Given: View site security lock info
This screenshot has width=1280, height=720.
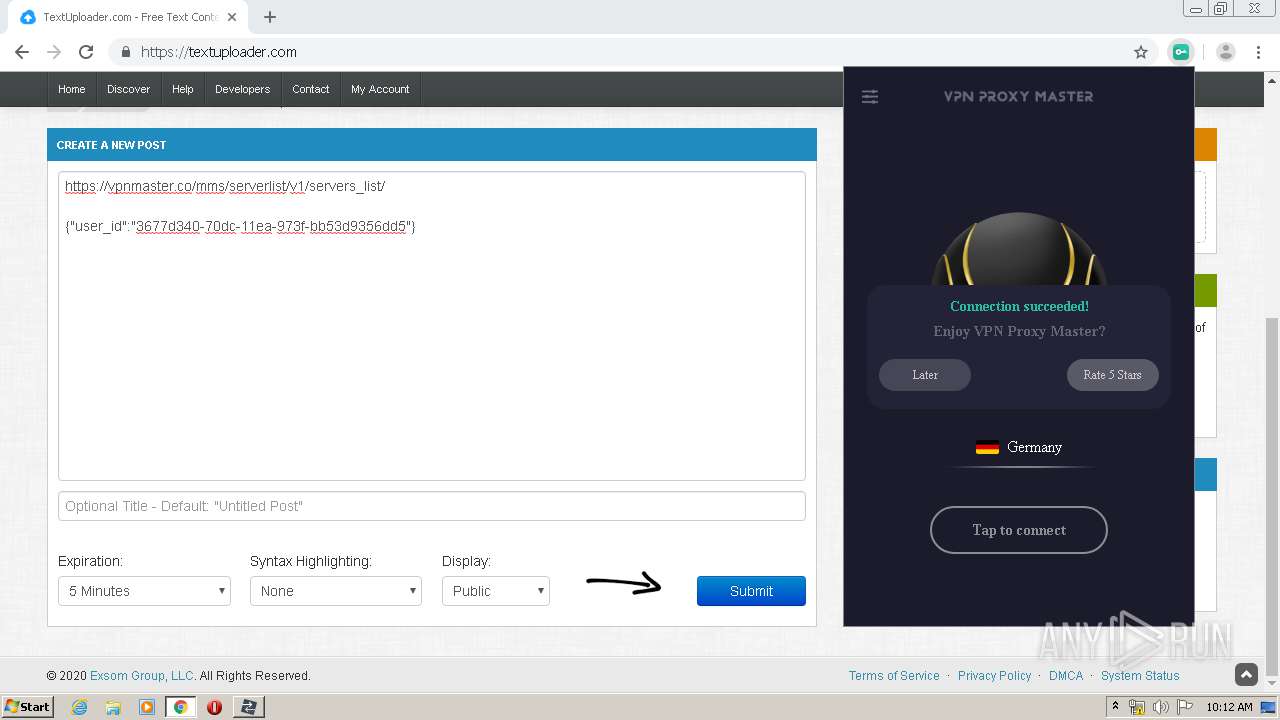Looking at the screenshot, I should 126,52.
